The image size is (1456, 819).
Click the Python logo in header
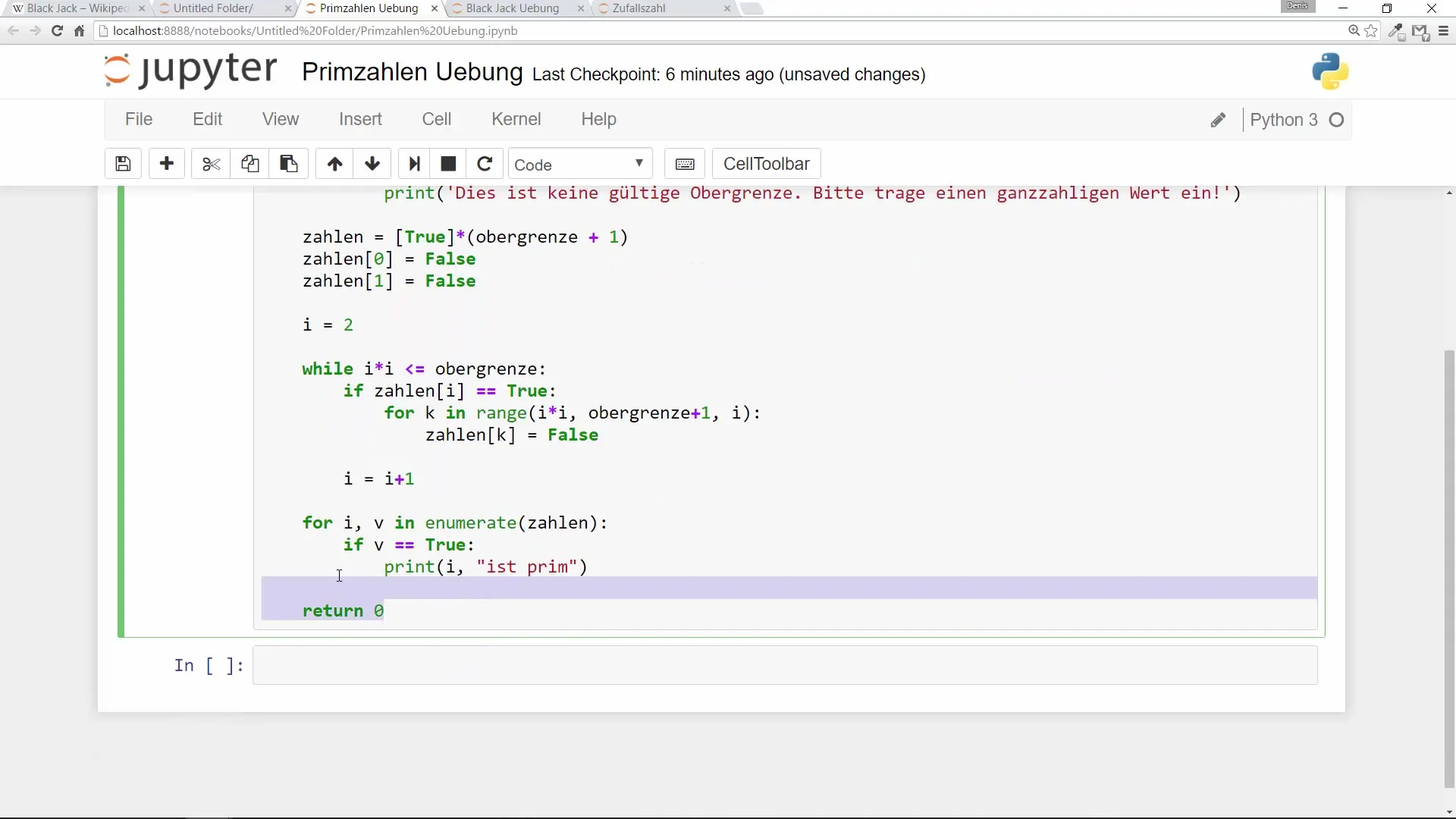pyautogui.click(x=1330, y=72)
